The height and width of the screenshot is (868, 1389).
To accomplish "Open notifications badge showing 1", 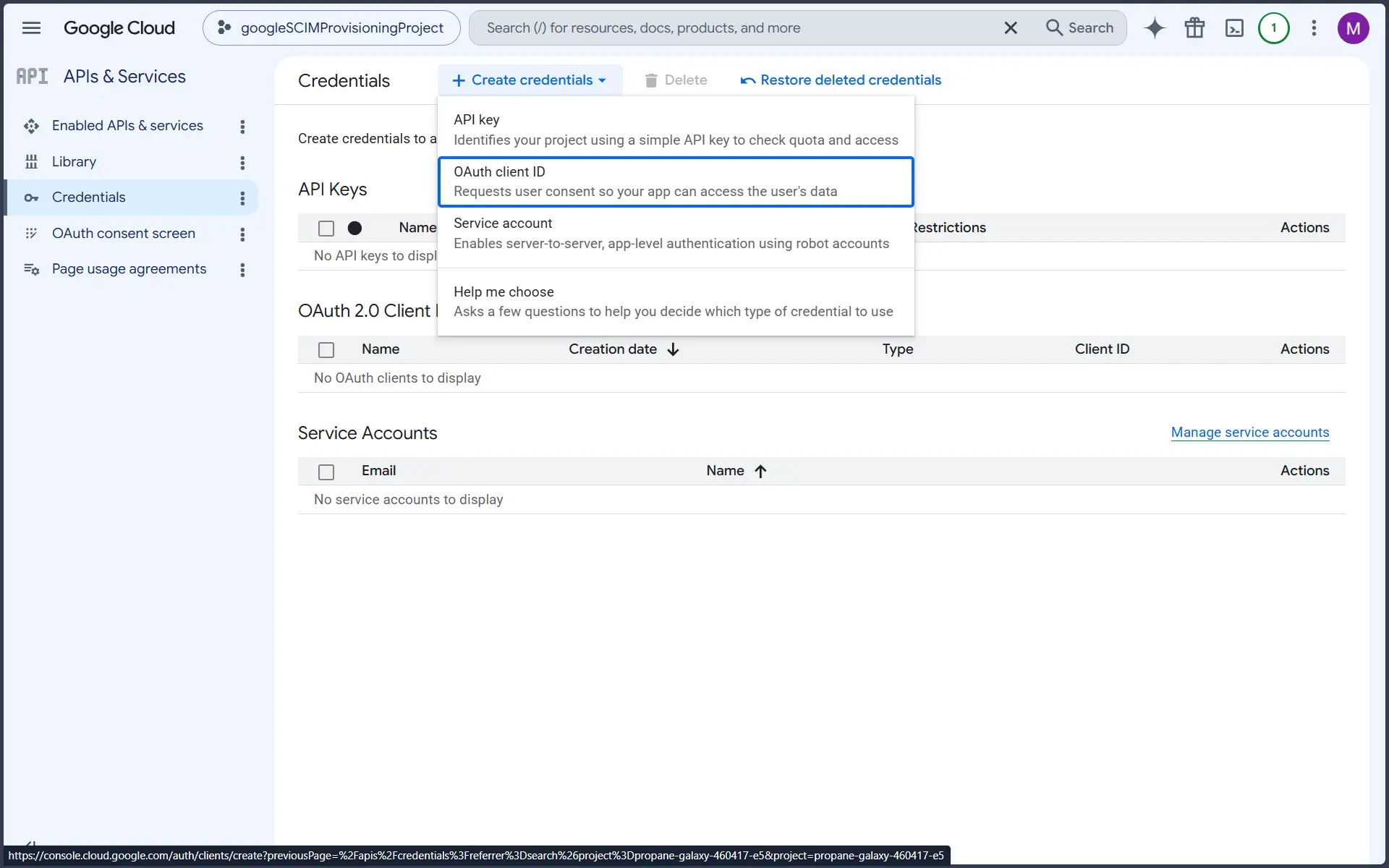I will (1274, 28).
